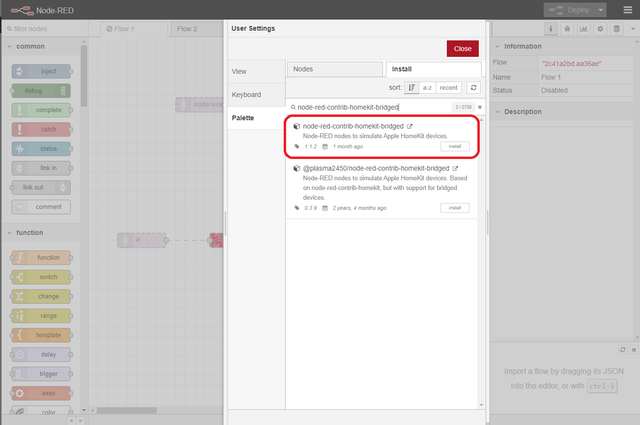This screenshot has width=640, height=425.
Task: Open external link icon for node-red-contrib-homekit-bridged
Action: (410, 126)
